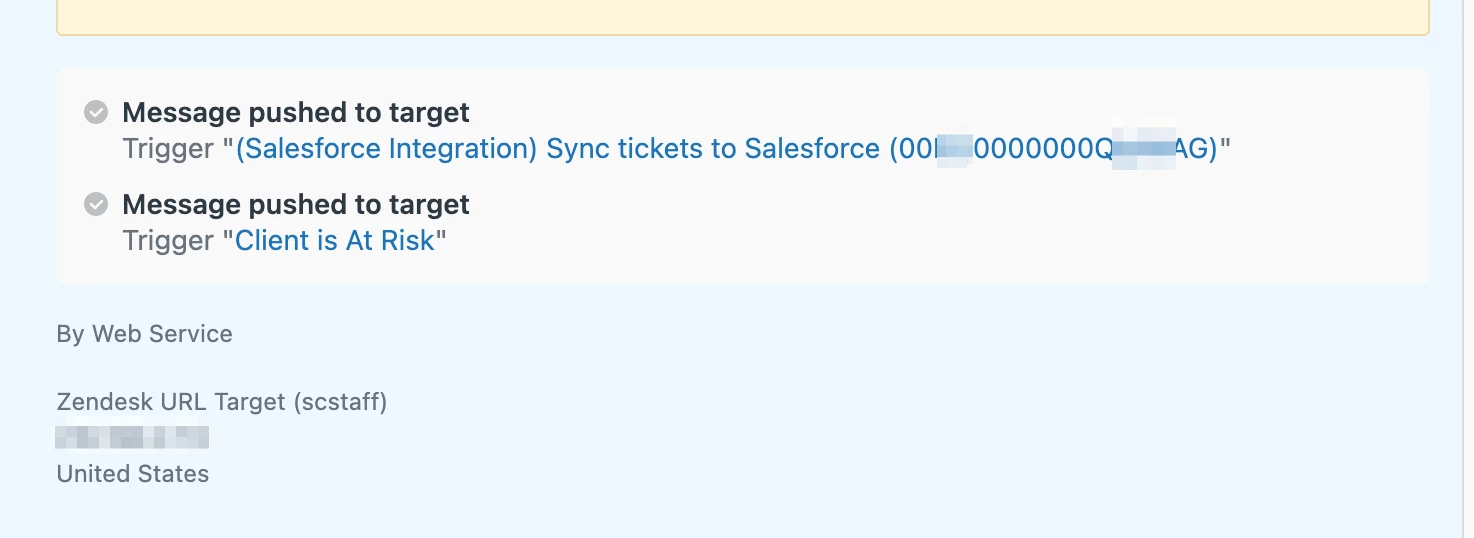The height and width of the screenshot is (538, 1474).
Task: Click the Trigger label before Salesforce link
Action: (168, 149)
